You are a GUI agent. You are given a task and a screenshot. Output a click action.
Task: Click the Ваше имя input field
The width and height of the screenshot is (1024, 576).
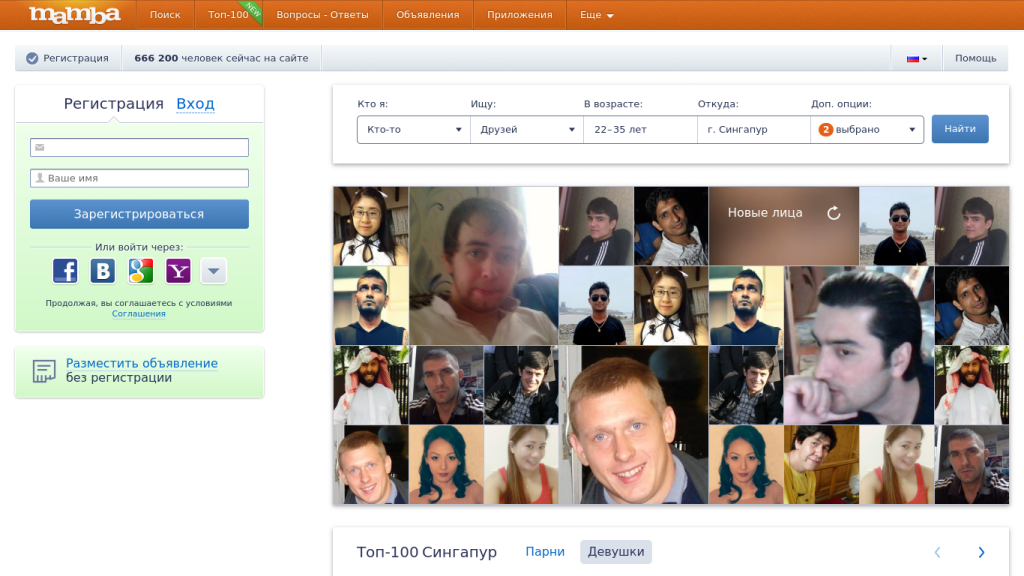tap(139, 178)
